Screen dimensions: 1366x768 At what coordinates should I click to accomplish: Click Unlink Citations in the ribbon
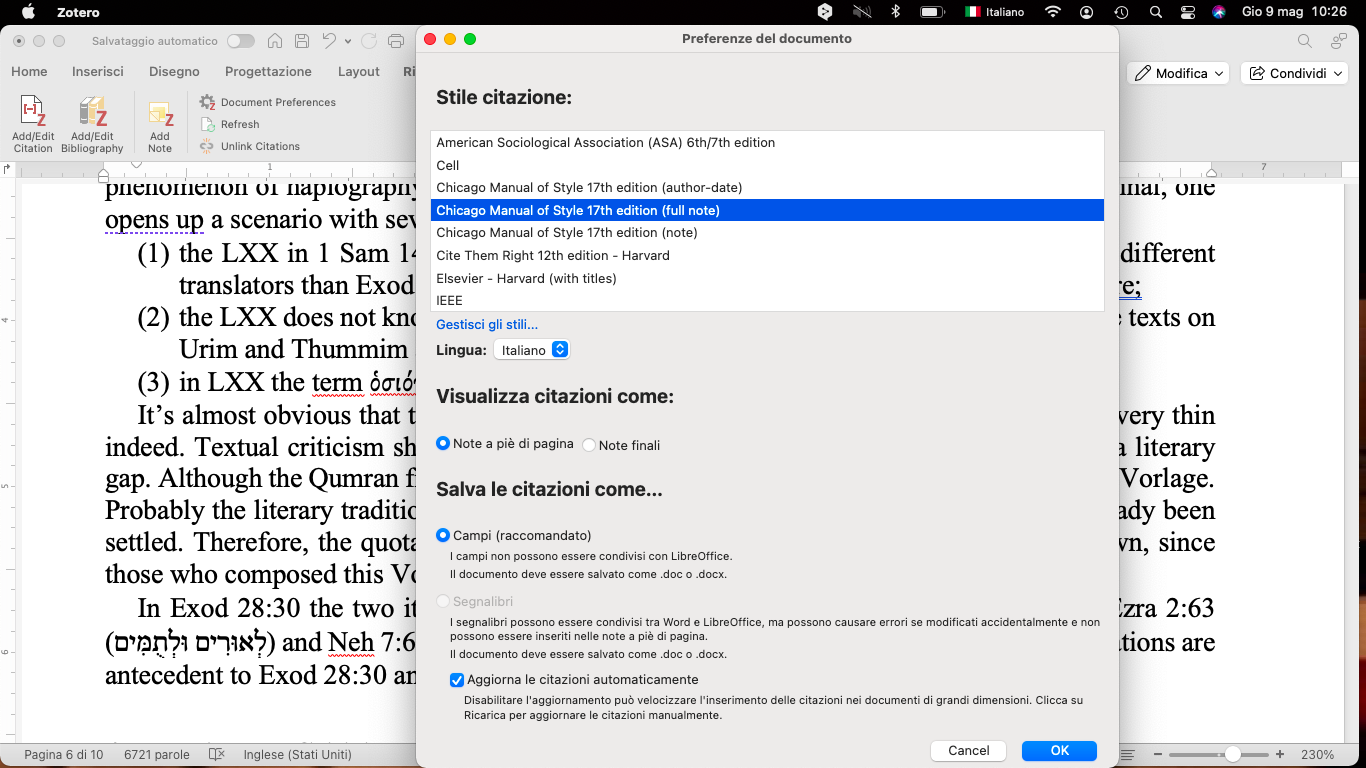(x=250, y=146)
